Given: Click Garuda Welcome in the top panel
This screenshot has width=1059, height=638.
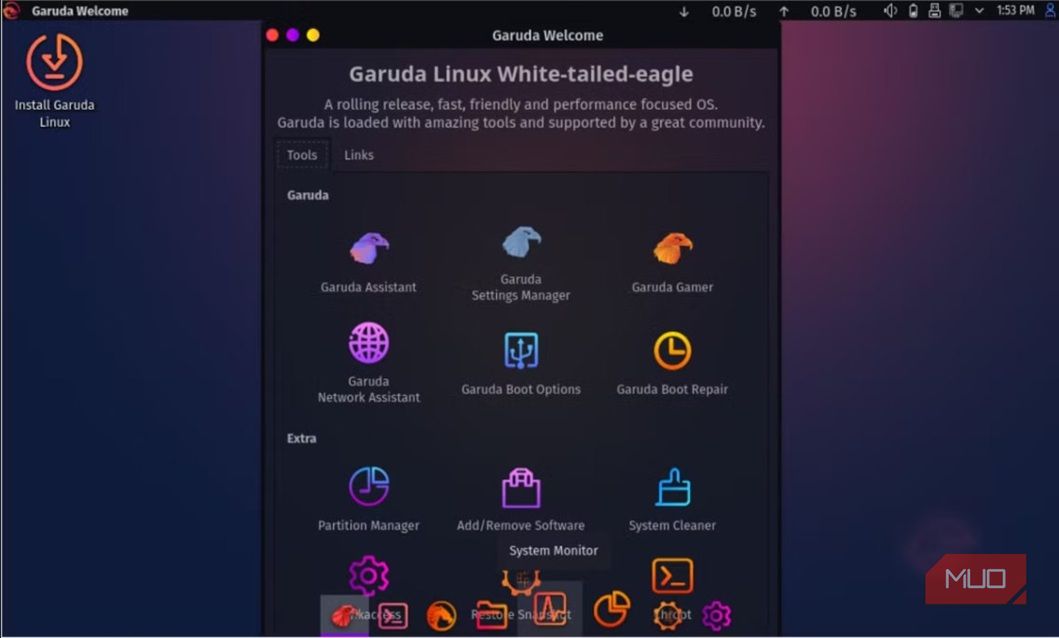Looking at the screenshot, I should [80, 11].
